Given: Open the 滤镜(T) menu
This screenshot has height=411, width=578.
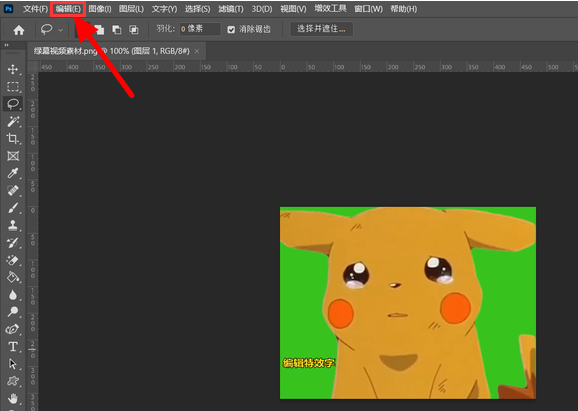Looking at the screenshot, I should (231, 9).
